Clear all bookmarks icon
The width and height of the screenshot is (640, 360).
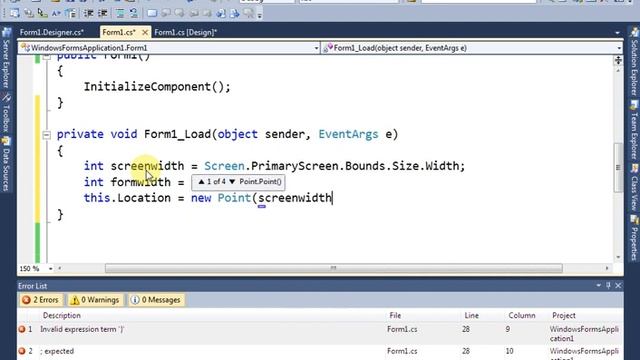click(x=249, y=13)
